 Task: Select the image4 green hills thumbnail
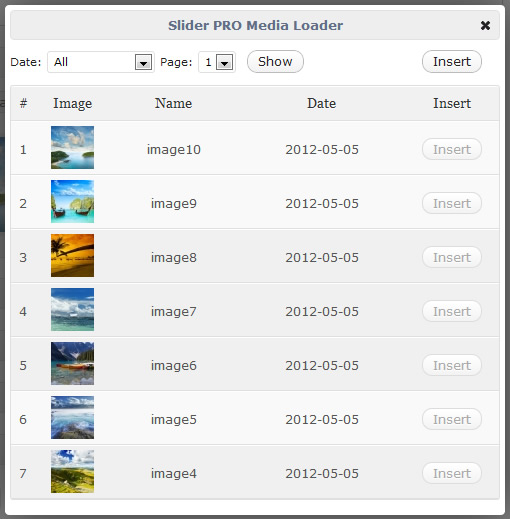click(x=72, y=471)
